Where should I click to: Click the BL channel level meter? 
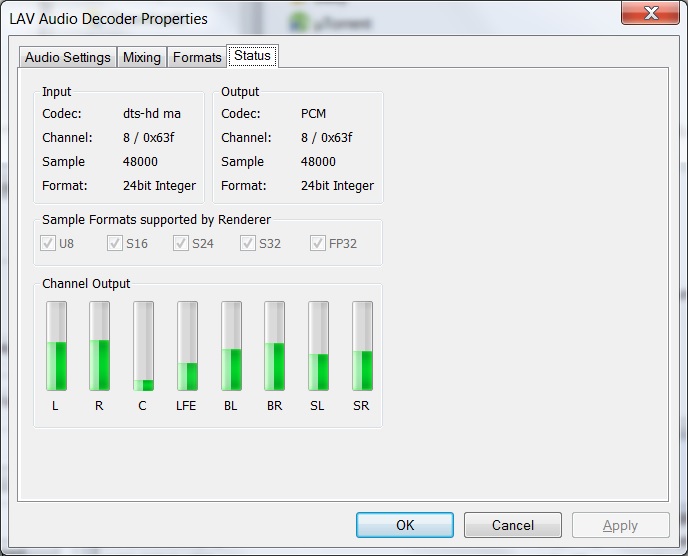coord(231,346)
